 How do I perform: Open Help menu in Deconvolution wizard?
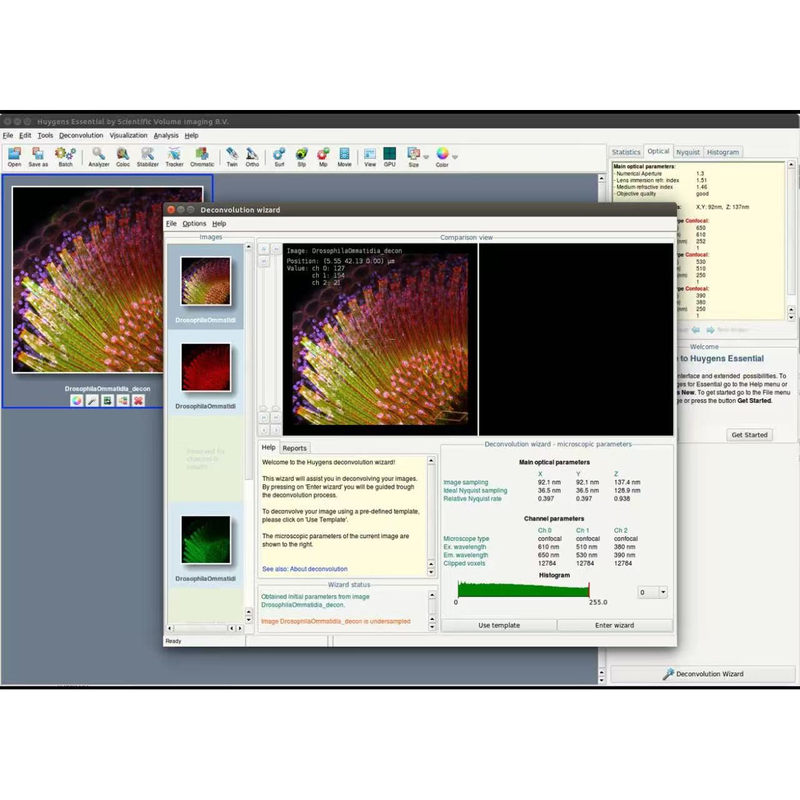point(219,224)
